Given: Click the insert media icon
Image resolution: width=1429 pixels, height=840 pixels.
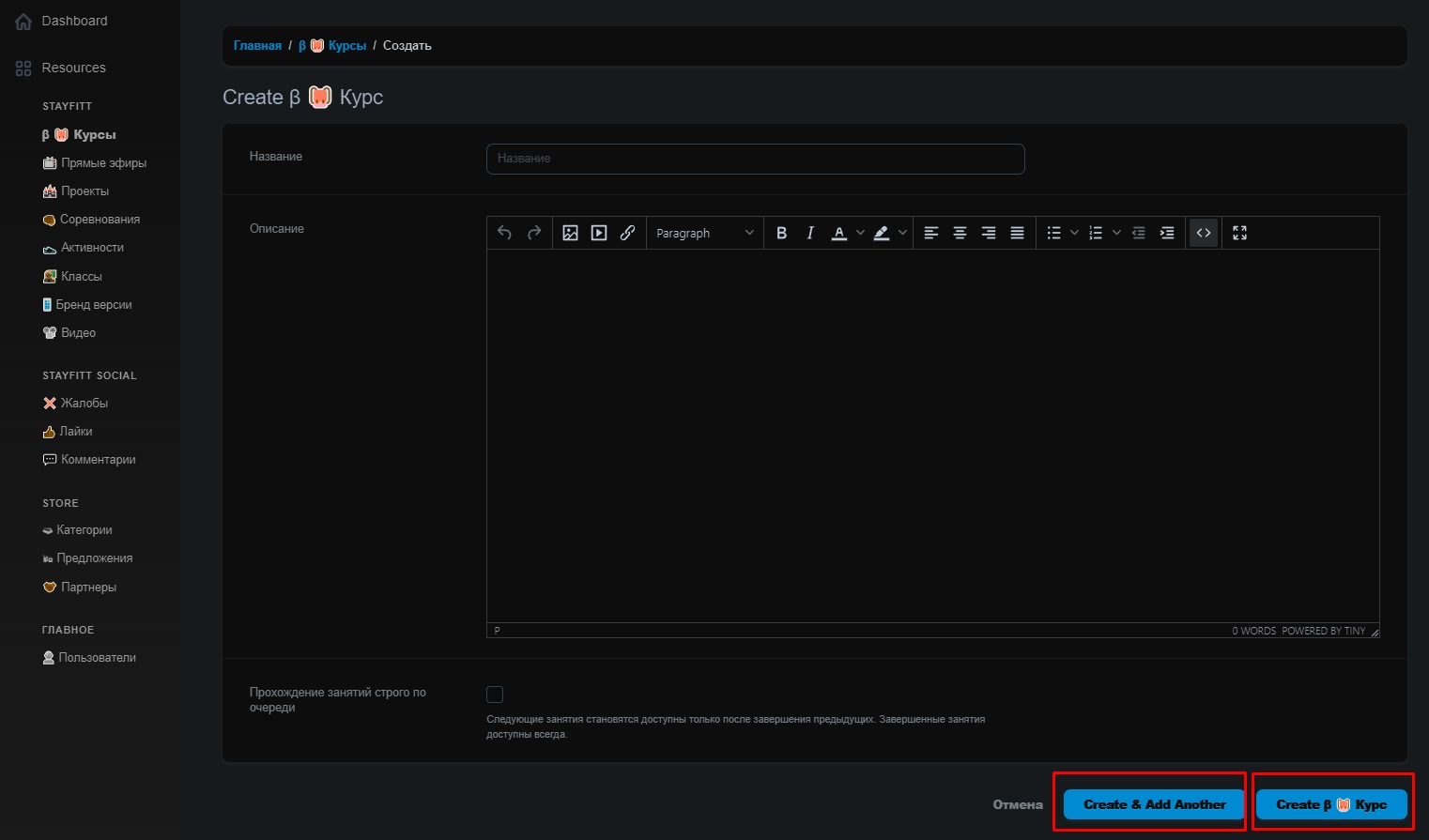Looking at the screenshot, I should point(599,233).
